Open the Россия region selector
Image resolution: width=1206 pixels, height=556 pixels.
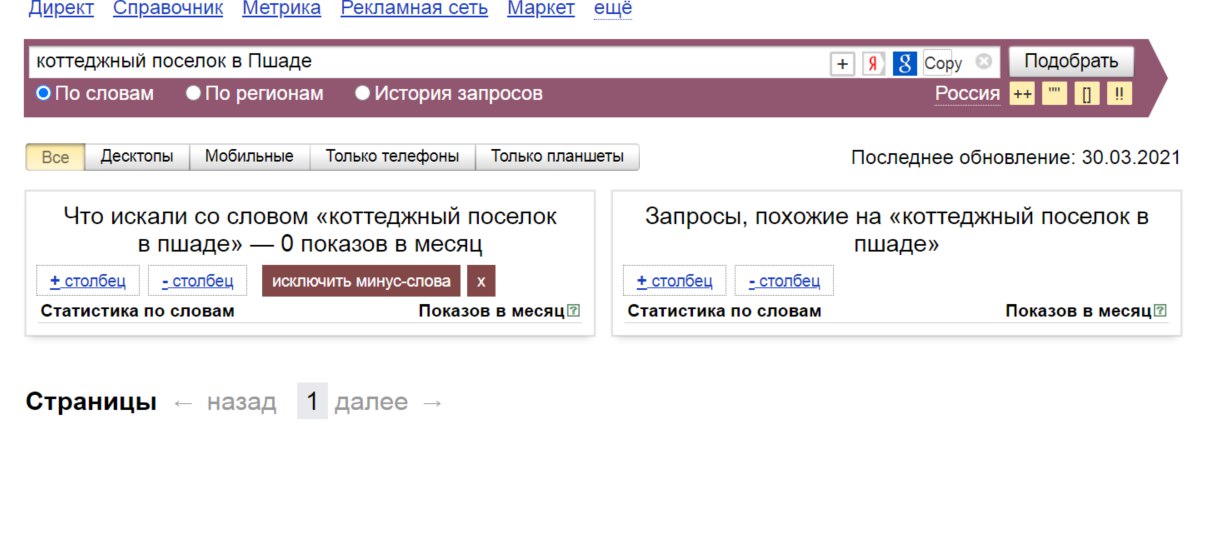(967, 94)
